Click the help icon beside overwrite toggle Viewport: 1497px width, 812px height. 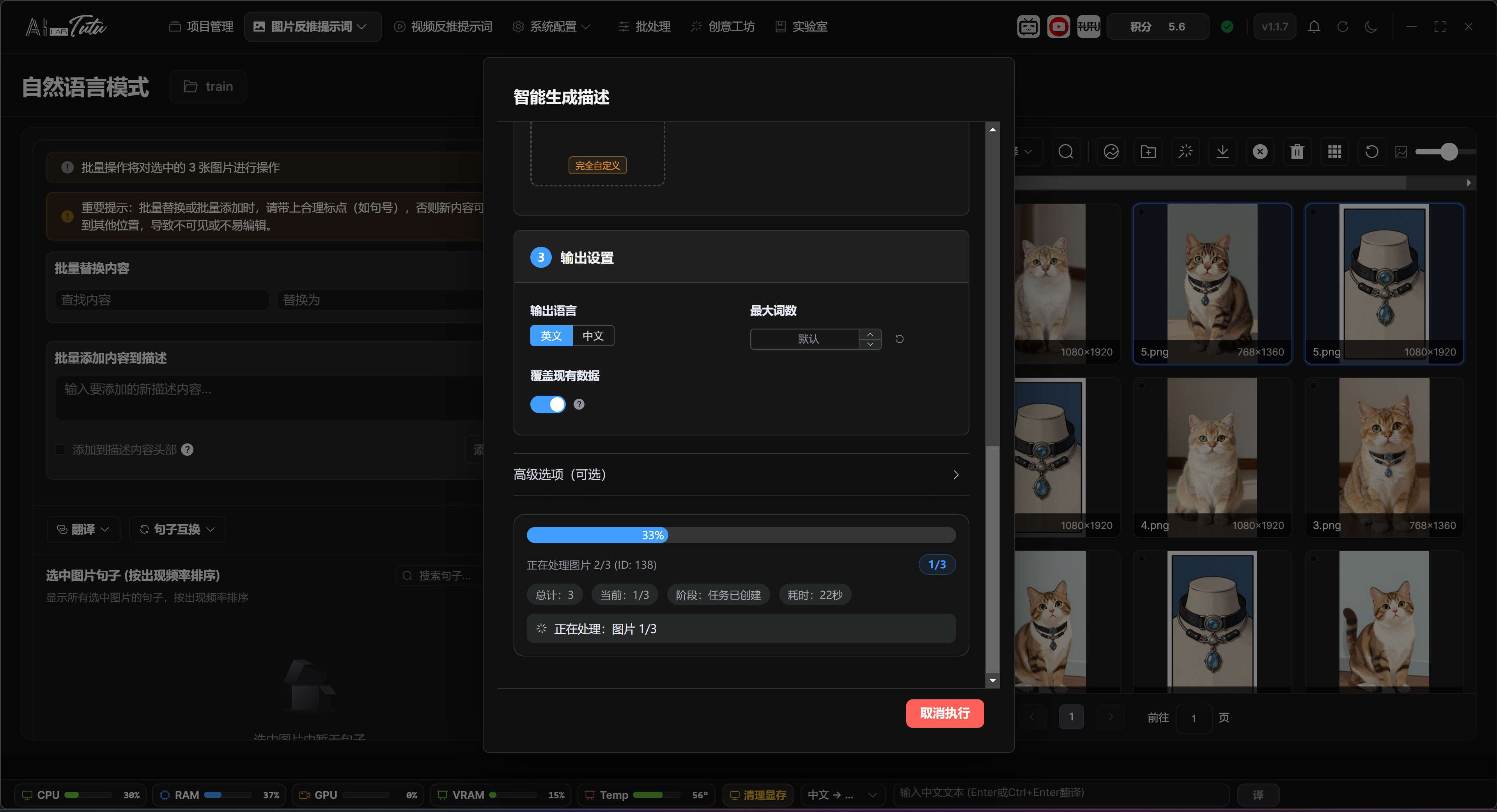click(x=579, y=404)
